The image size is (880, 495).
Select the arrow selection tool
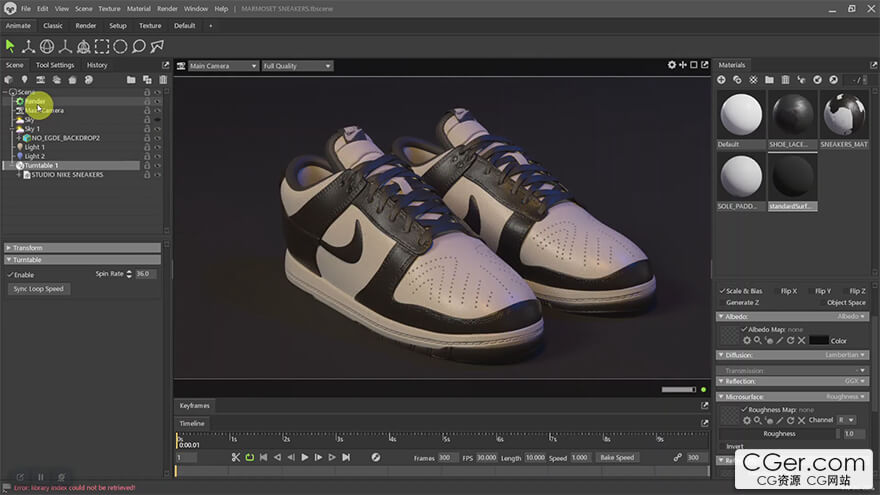[x=10, y=46]
